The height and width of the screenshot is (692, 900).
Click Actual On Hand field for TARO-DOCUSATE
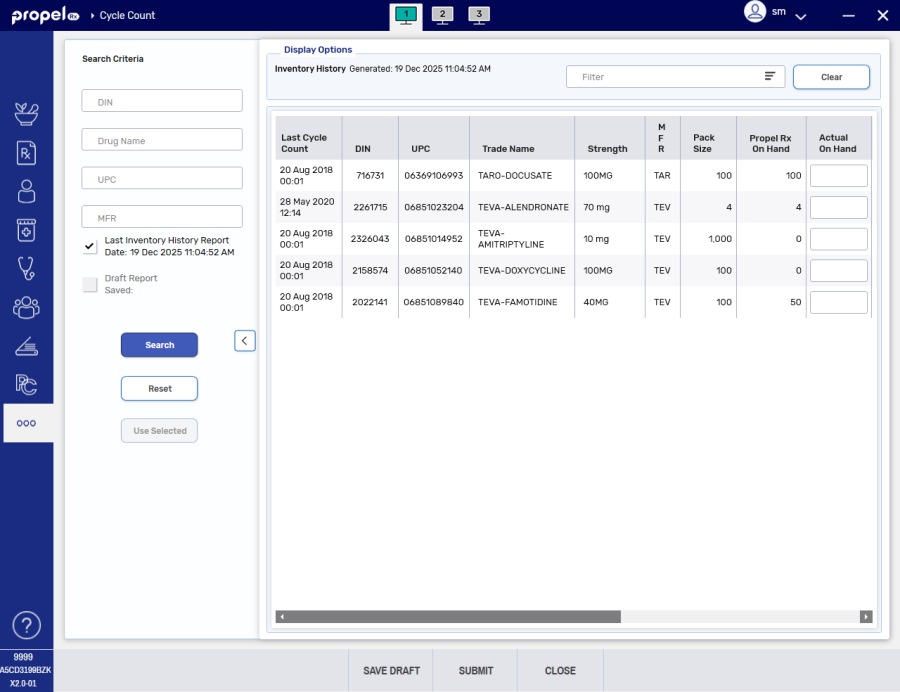pyautogui.click(x=838, y=176)
